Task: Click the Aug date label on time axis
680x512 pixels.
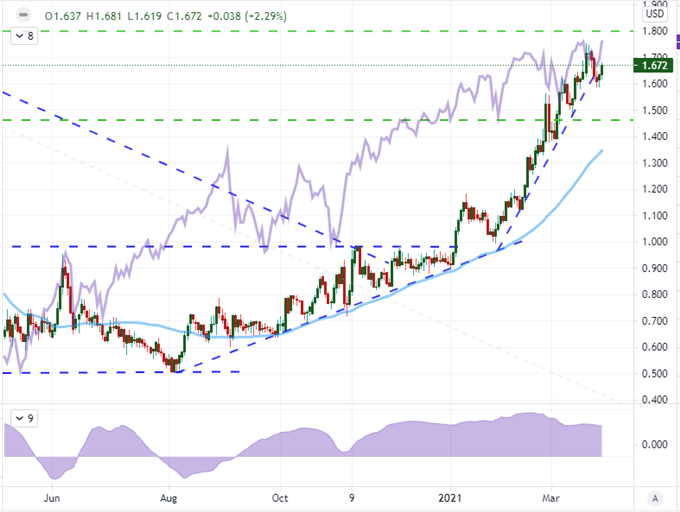Action: [168, 499]
